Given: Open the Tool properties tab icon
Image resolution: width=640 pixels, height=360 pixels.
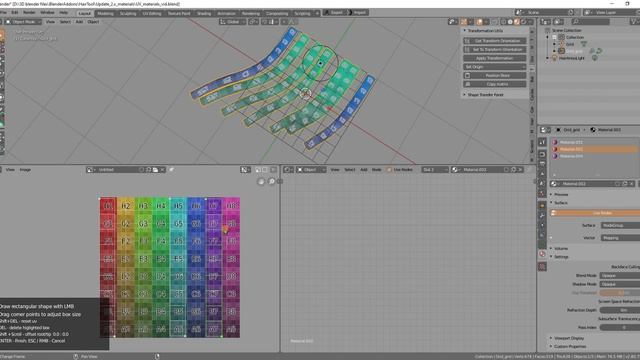Looking at the screenshot, I should coord(542,142).
